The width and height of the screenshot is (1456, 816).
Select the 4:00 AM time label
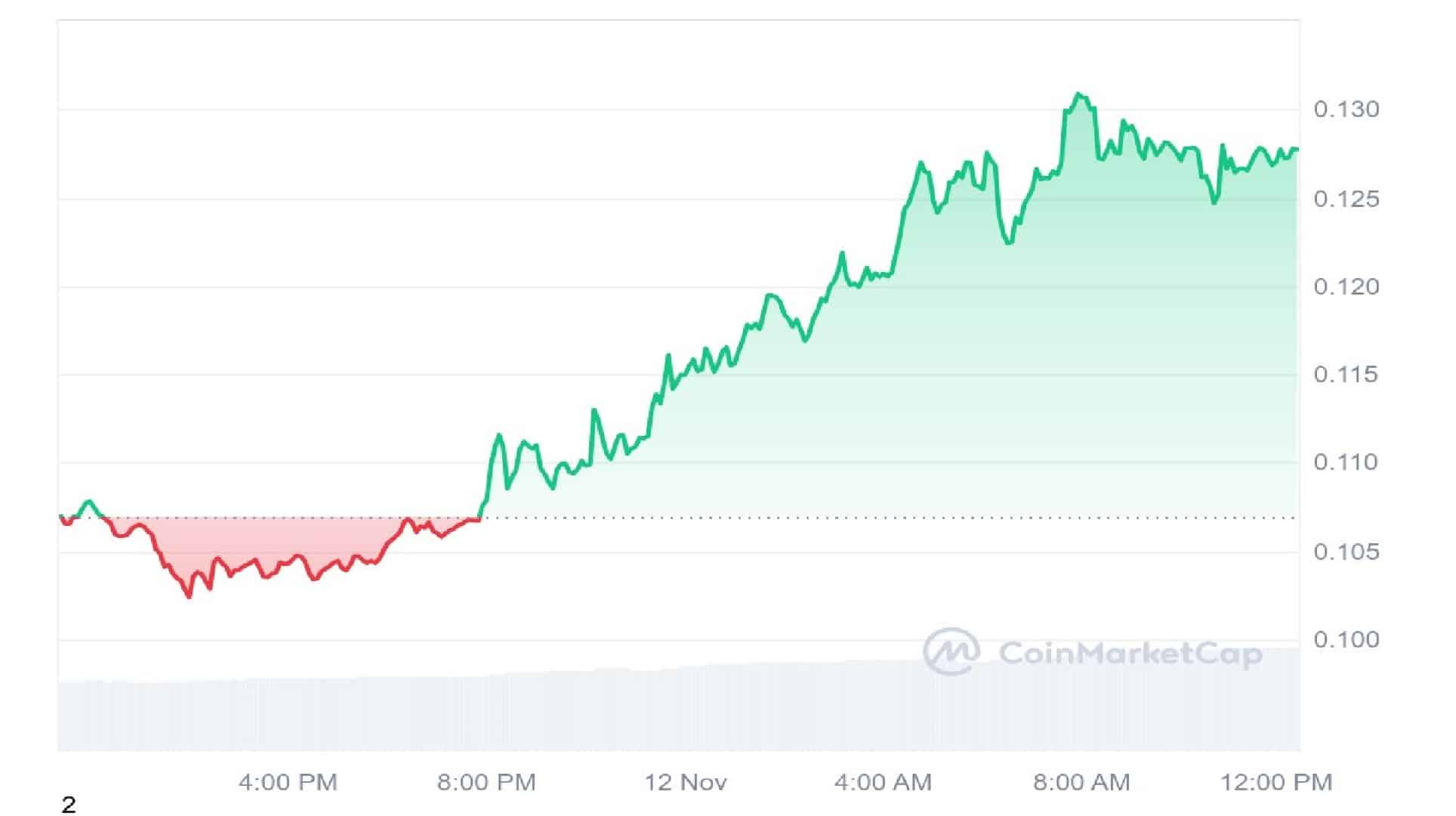(x=883, y=783)
